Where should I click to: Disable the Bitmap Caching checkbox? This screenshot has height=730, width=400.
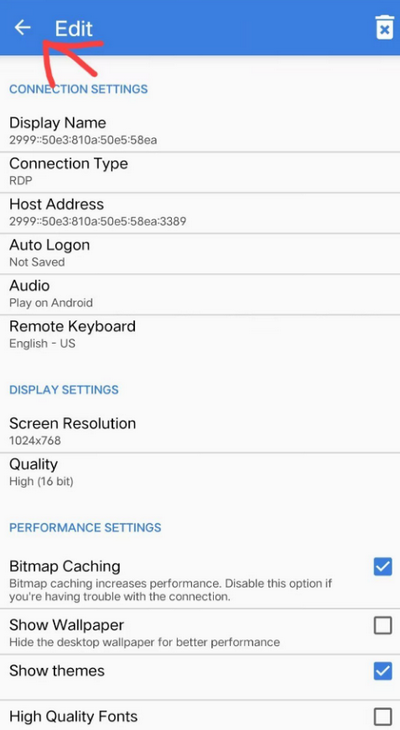383,567
